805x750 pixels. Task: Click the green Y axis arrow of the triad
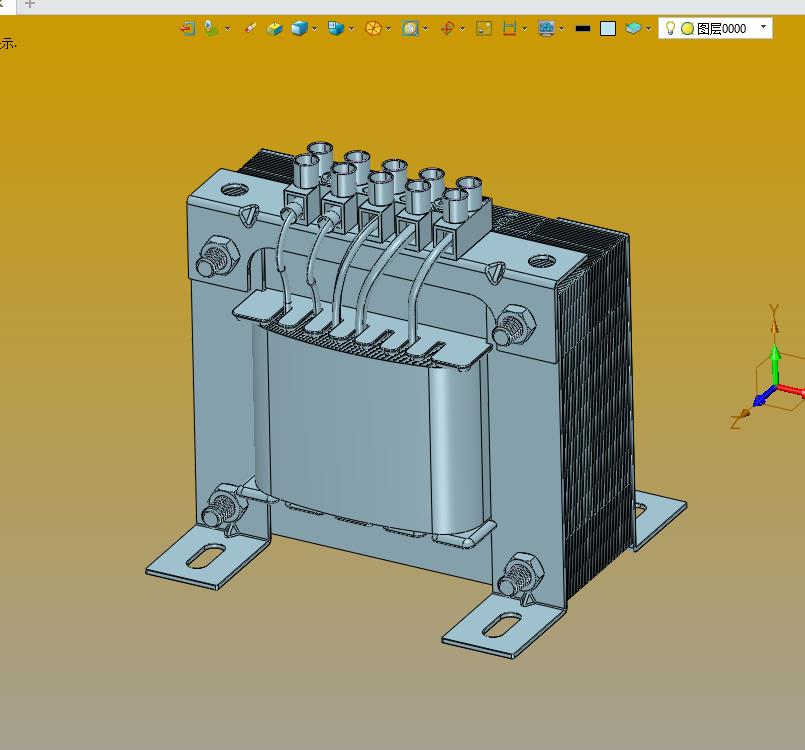[x=776, y=363]
